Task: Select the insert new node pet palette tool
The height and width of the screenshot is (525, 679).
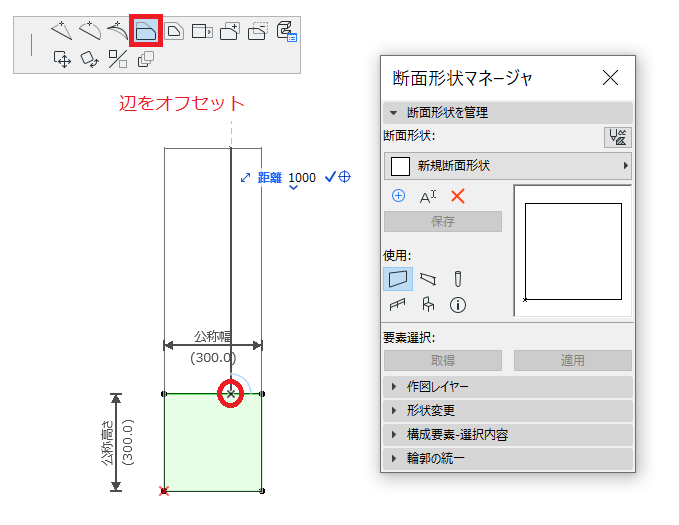Action: pos(61,31)
